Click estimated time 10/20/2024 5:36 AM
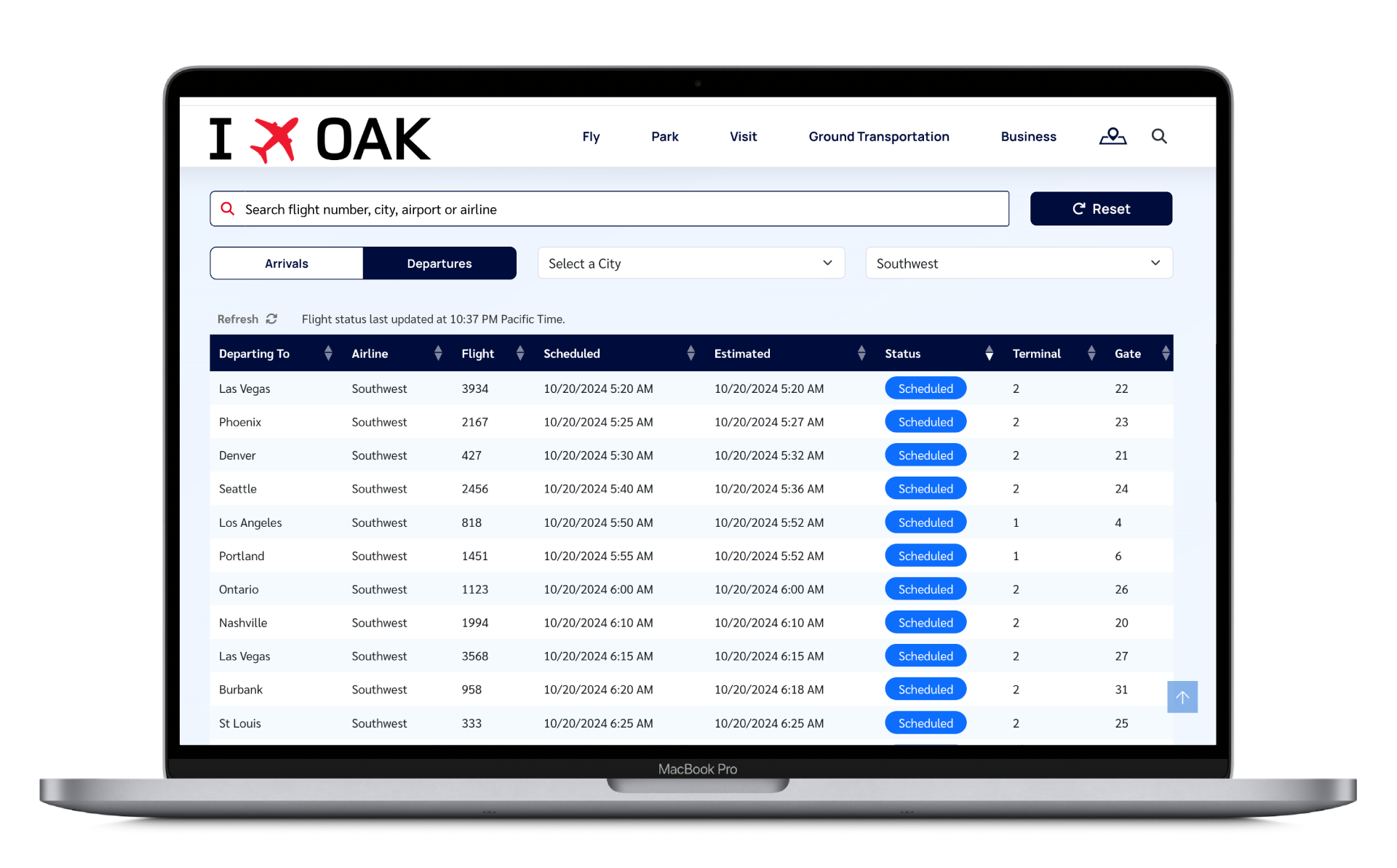The height and width of the screenshot is (868, 1397). click(x=769, y=489)
